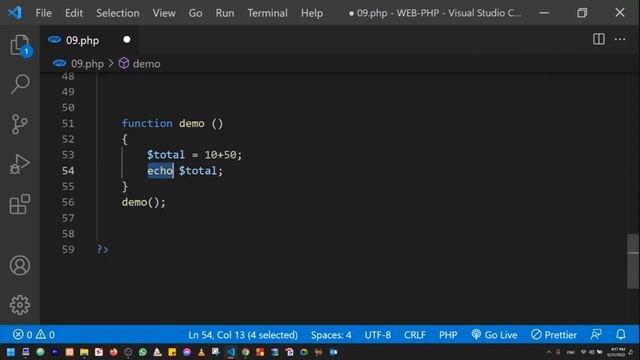The image size is (640, 360).
Task: Open the Explorer view in the activity bar
Action: tap(20, 44)
